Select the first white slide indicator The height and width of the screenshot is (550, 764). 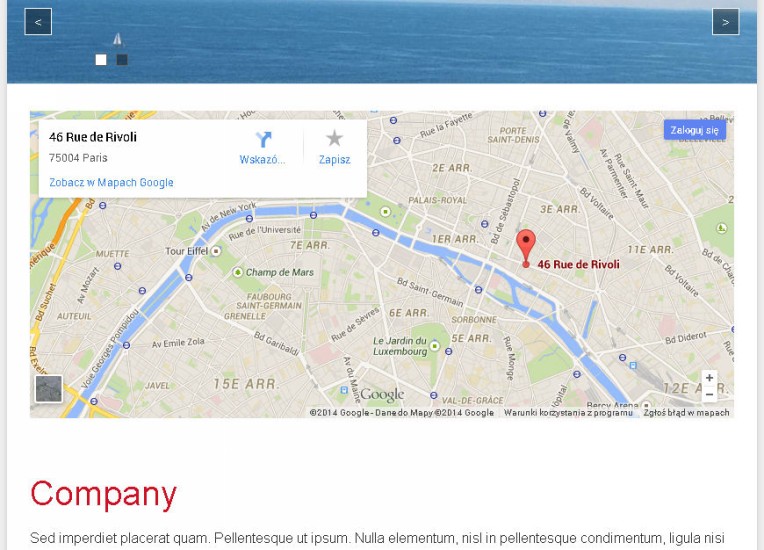coord(101,59)
